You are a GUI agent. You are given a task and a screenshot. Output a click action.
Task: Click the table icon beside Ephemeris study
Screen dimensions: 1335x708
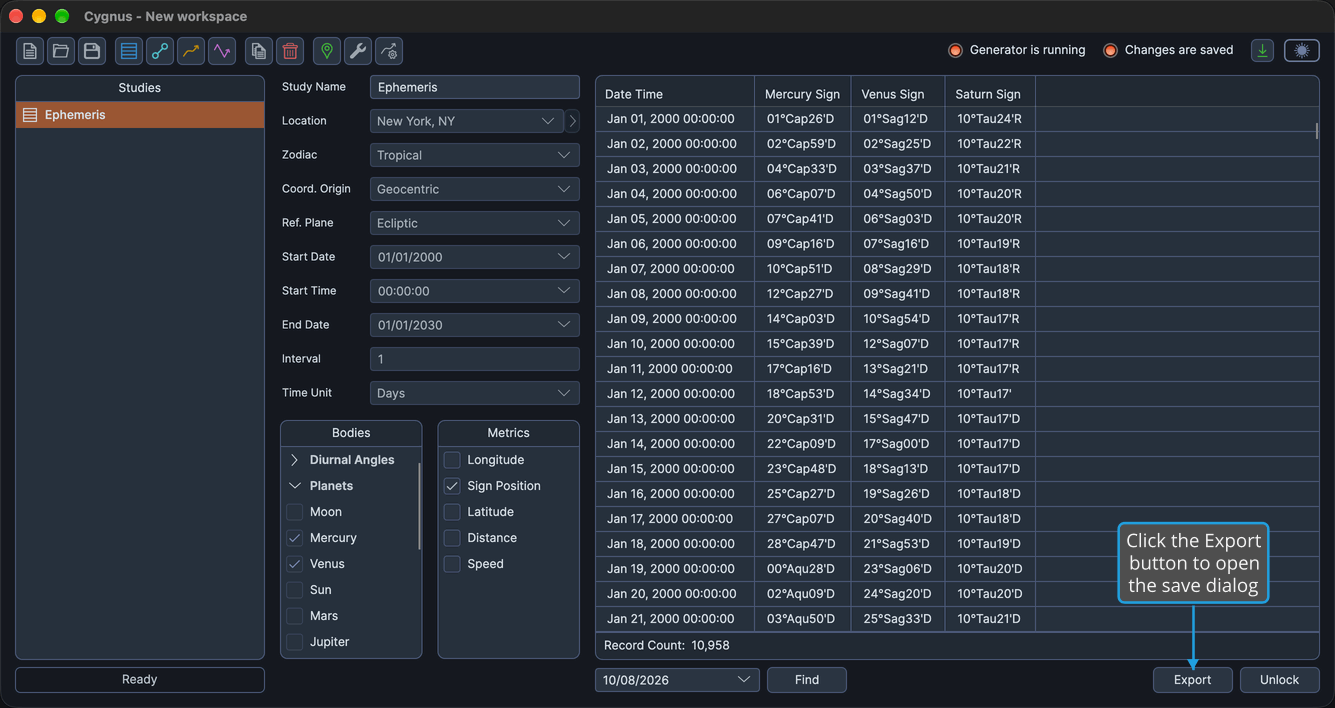(30, 115)
